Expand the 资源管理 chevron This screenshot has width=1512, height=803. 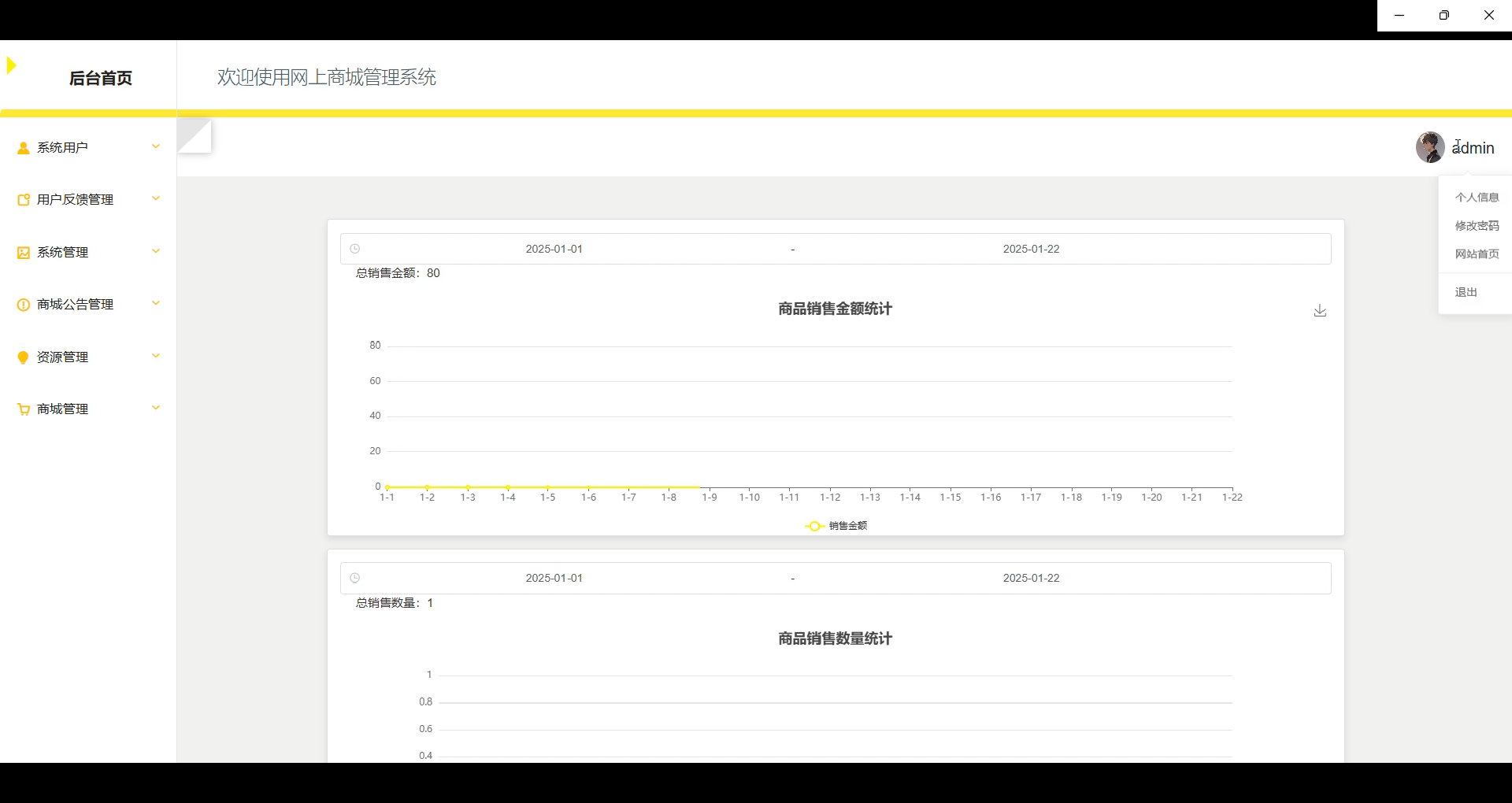pos(156,356)
